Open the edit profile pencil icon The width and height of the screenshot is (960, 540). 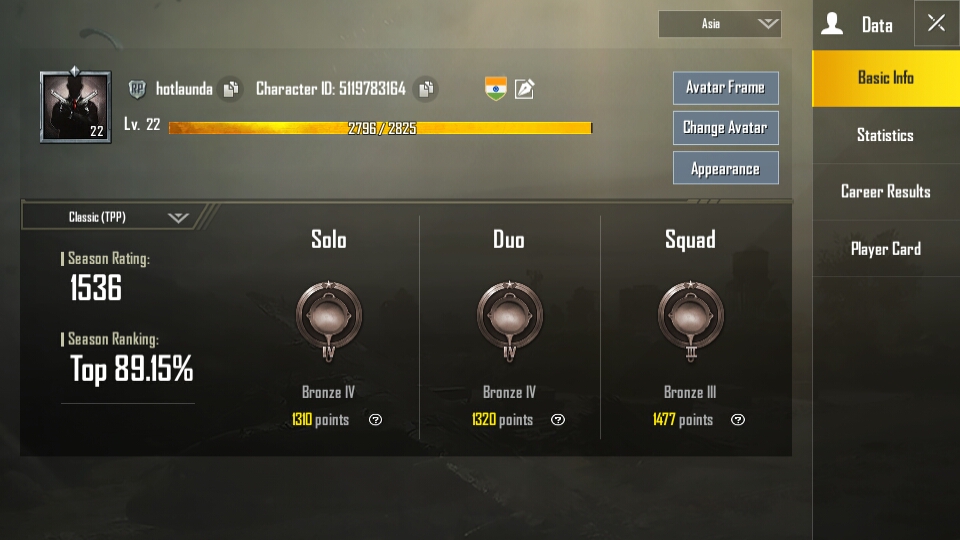click(524, 89)
